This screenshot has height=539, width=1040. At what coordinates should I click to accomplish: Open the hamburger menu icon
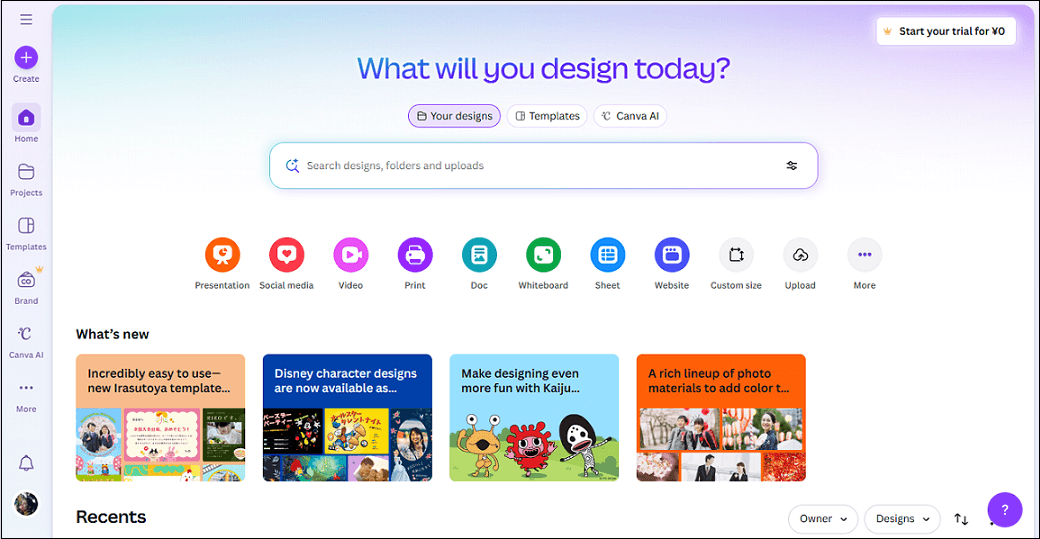click(26, 20)
